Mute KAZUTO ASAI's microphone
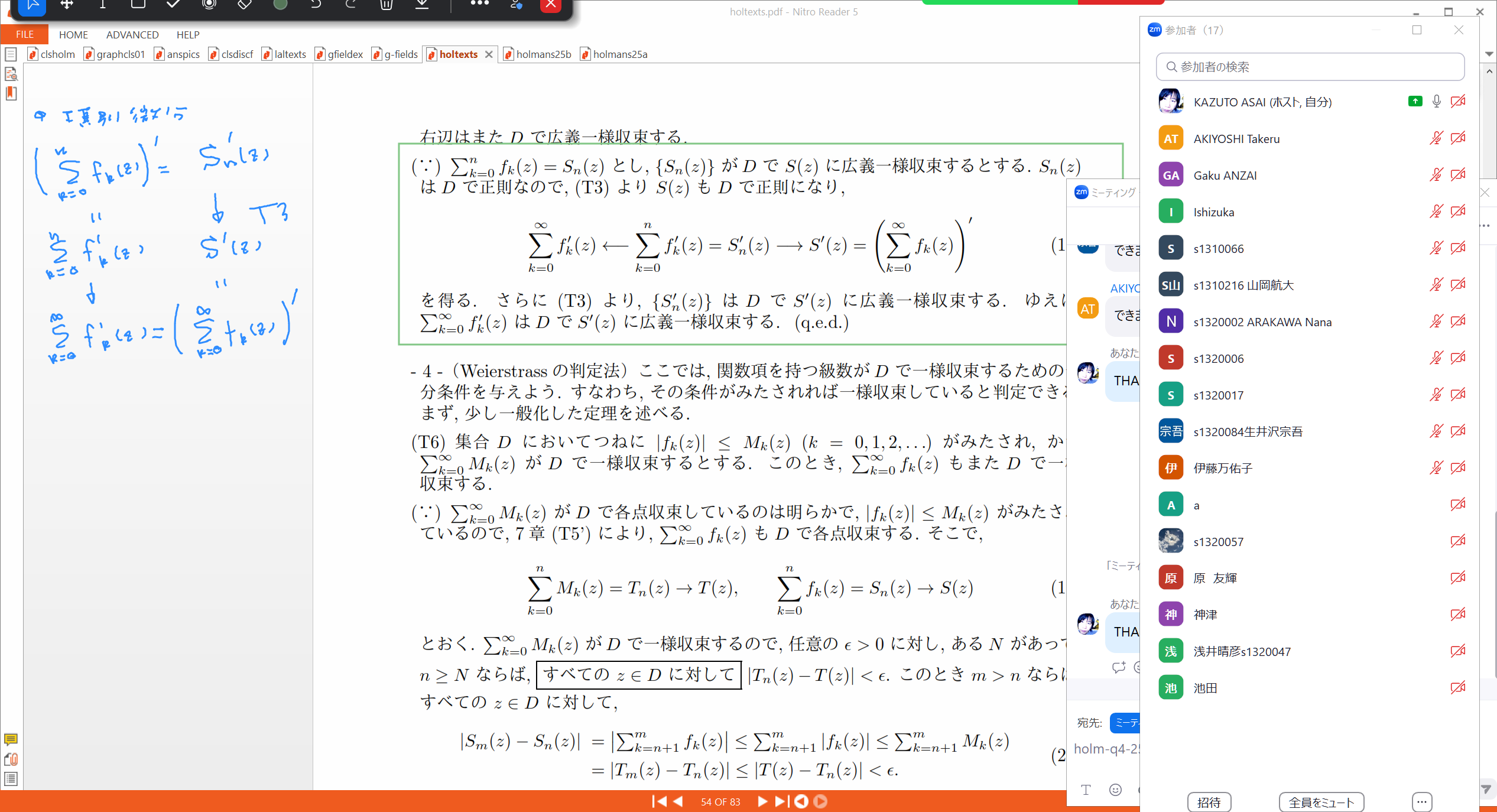The image size is (1497, 812). (x=1436, y=101)
